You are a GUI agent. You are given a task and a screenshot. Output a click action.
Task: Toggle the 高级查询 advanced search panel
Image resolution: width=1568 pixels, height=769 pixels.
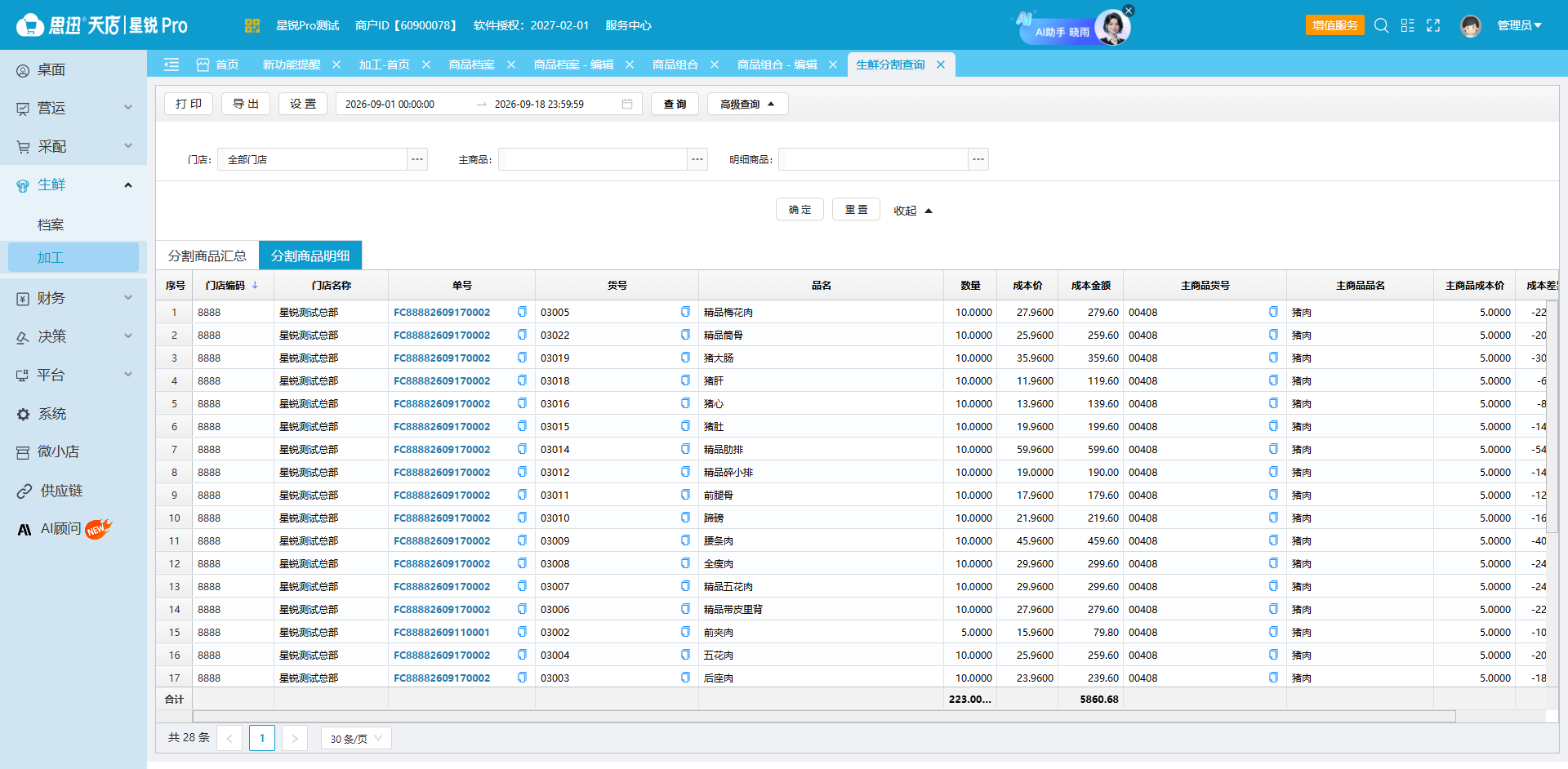point(747,104)
